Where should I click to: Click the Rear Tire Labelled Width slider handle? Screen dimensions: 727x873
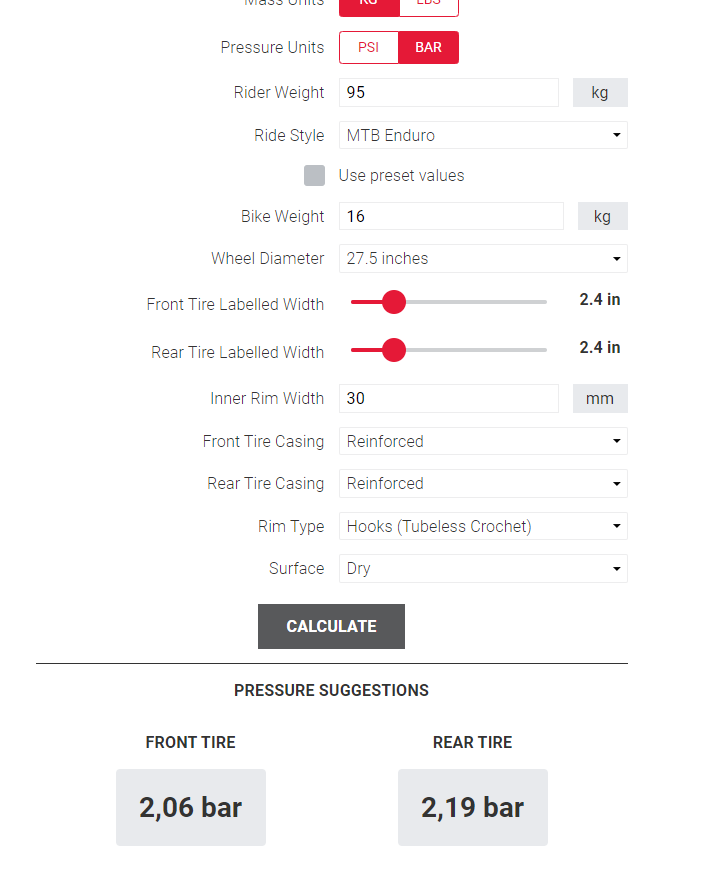tap(394, 350)
